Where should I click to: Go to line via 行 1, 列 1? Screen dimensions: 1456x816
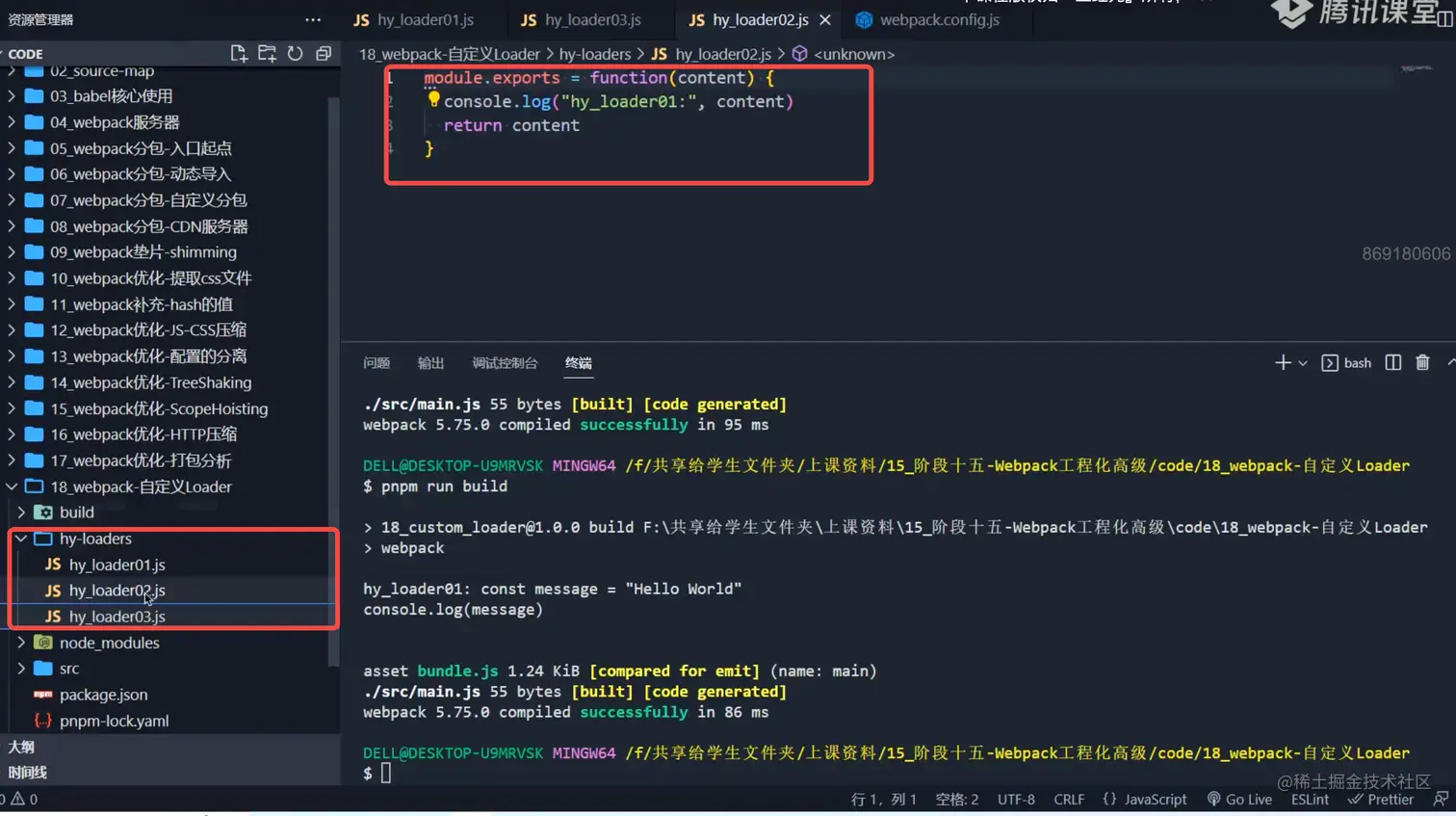[x=884, y=799]
